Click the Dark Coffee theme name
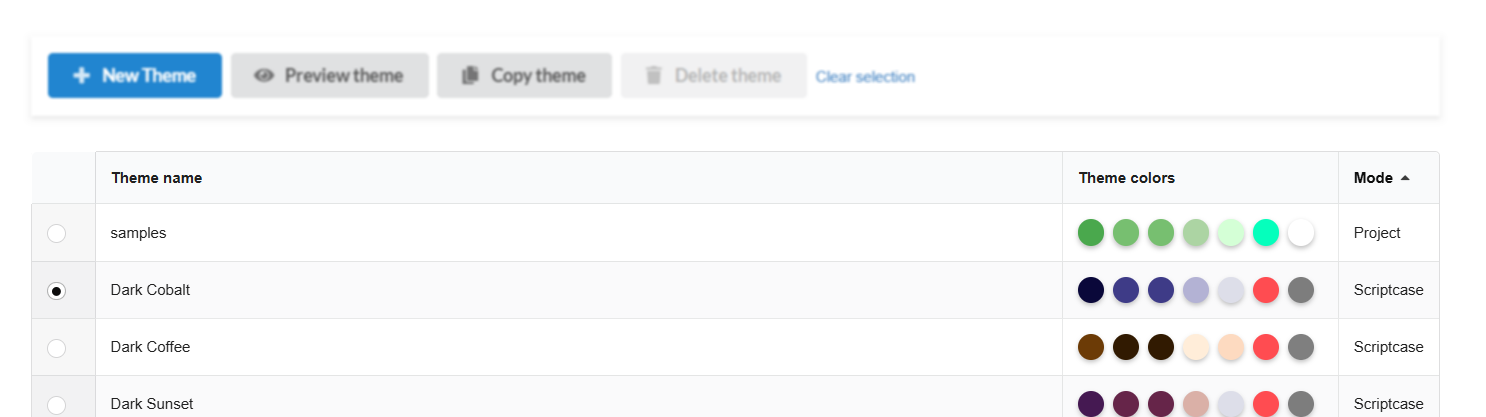Screen dimensions: 1486x417 pyautogui.click(x=150, y=347)
